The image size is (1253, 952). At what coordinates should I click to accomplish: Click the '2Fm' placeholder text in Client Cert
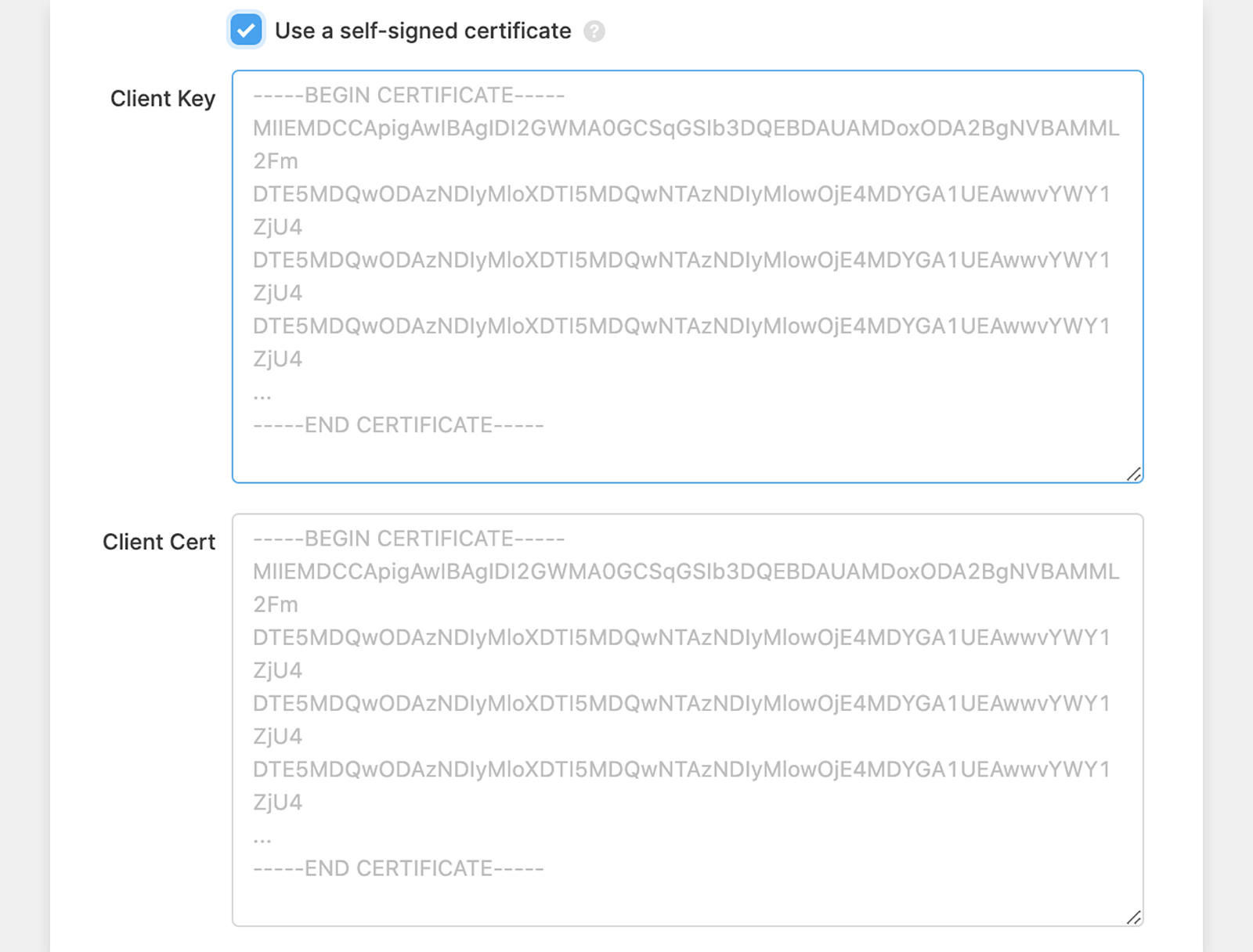[276, 604]
